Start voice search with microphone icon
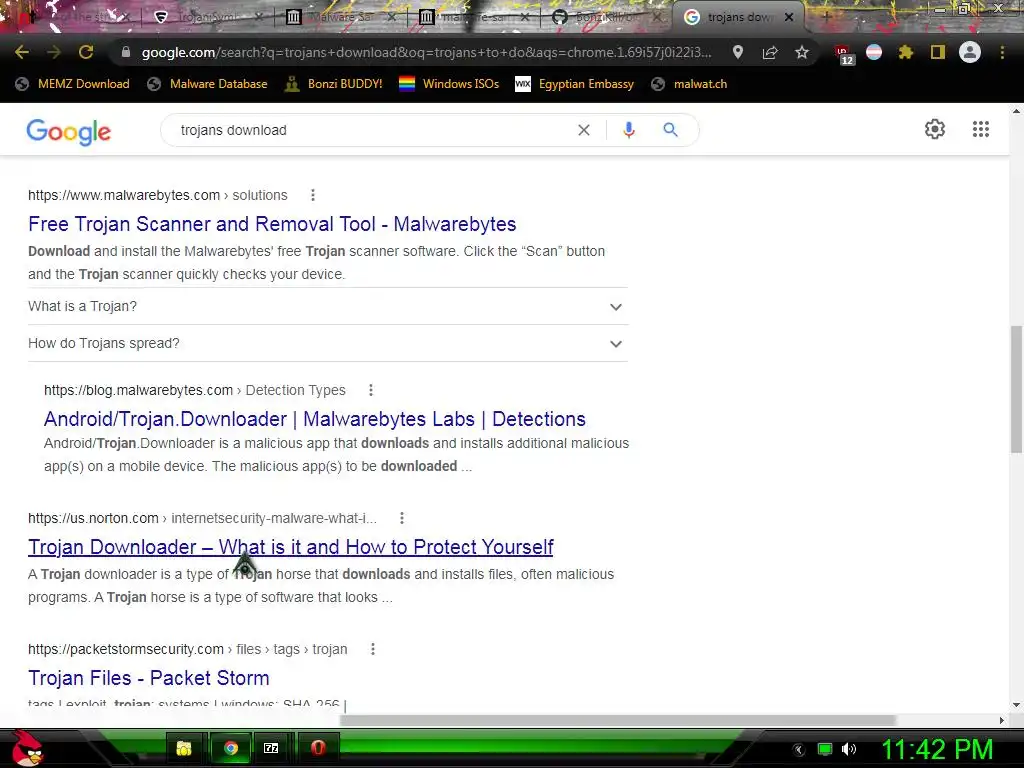The image size is (1024, 768). (x=628, y=130)
